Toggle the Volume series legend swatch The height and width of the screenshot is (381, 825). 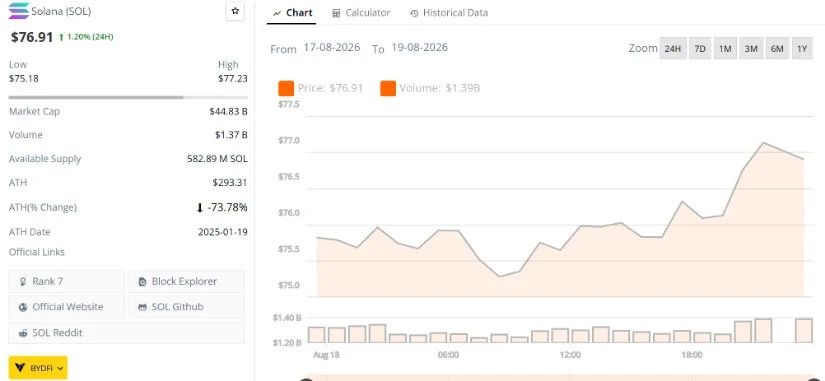coord(388,88)
